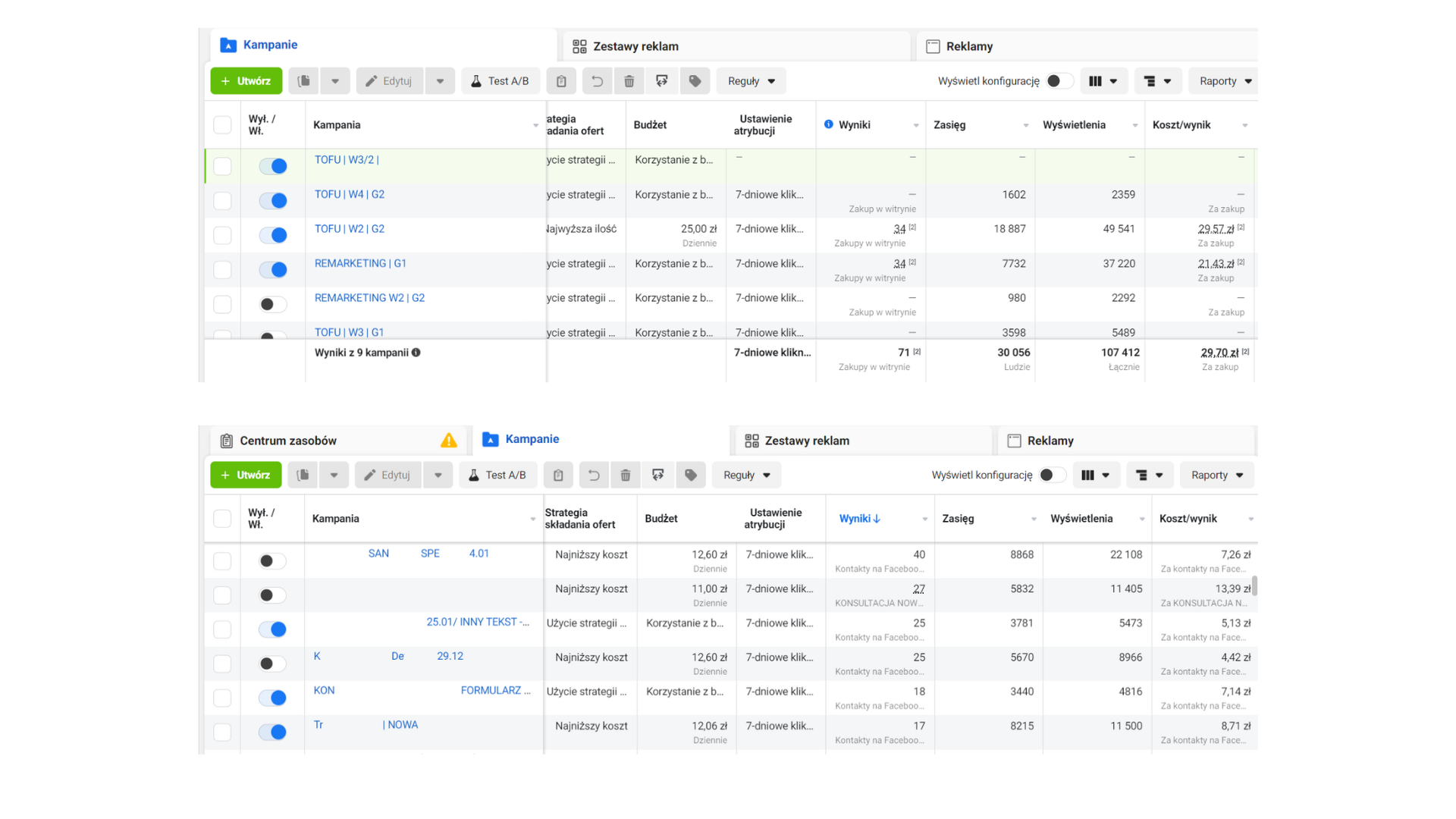Check the box for TOFU | W2 | G2 row
Screen dimensions: 1456x819
point(222,235)
